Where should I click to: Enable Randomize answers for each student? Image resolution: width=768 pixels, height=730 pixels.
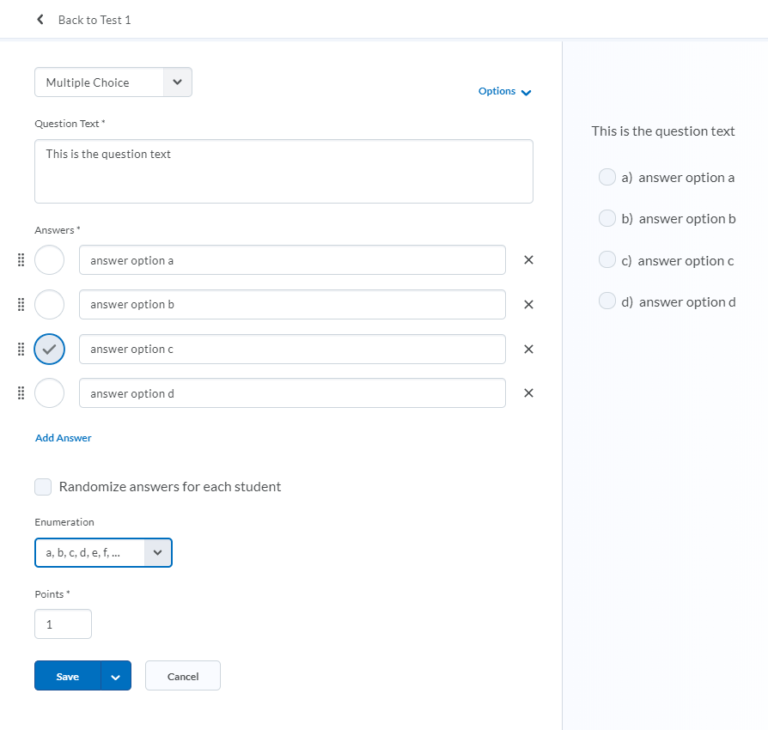(x=43, y=487)
